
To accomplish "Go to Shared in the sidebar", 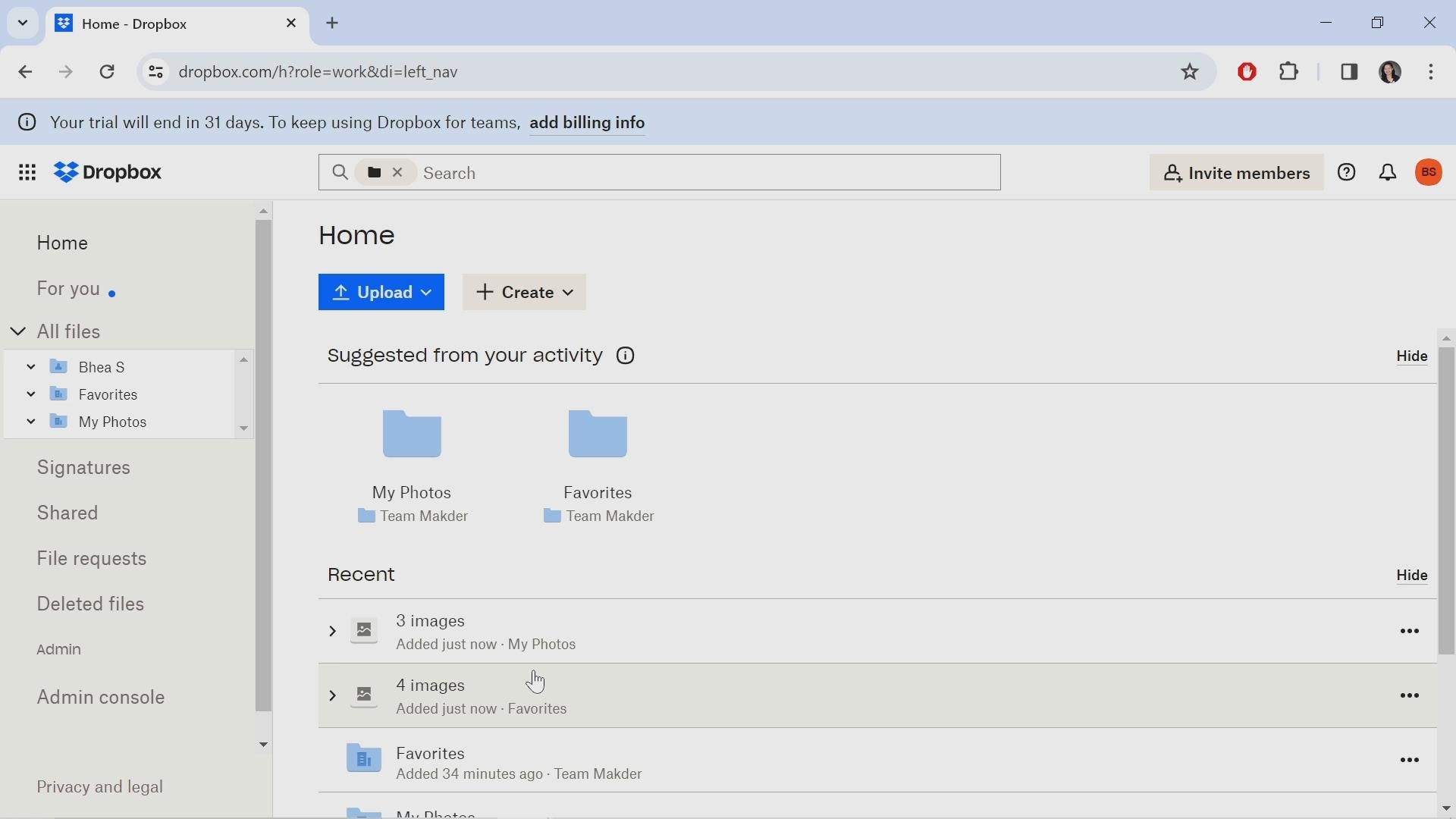I will pos(68,514).
